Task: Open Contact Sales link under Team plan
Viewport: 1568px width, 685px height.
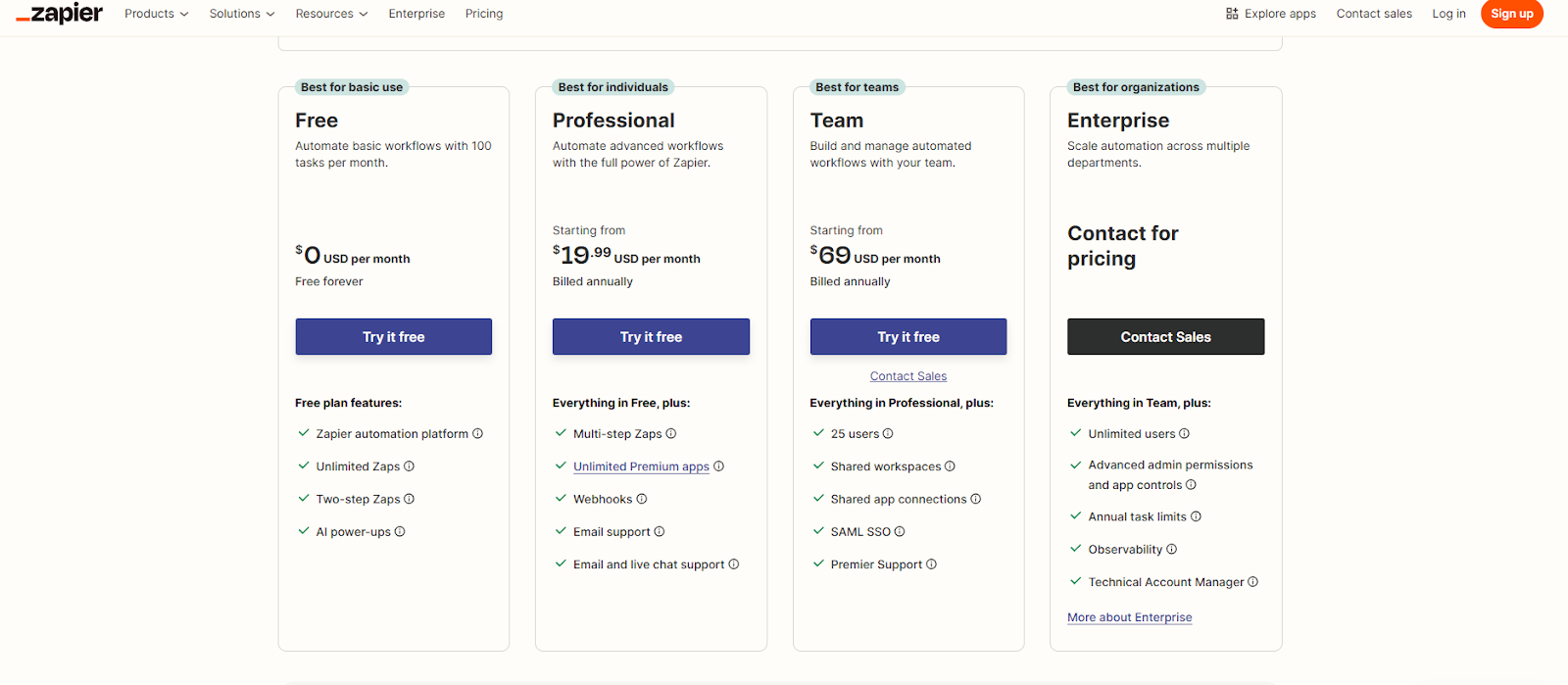Action: coord(908,376)
